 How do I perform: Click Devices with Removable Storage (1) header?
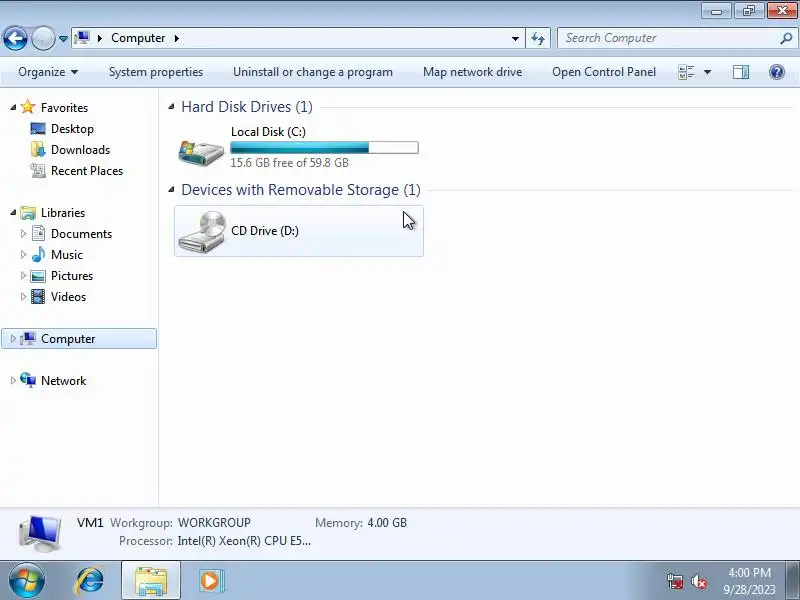[301, 190]
